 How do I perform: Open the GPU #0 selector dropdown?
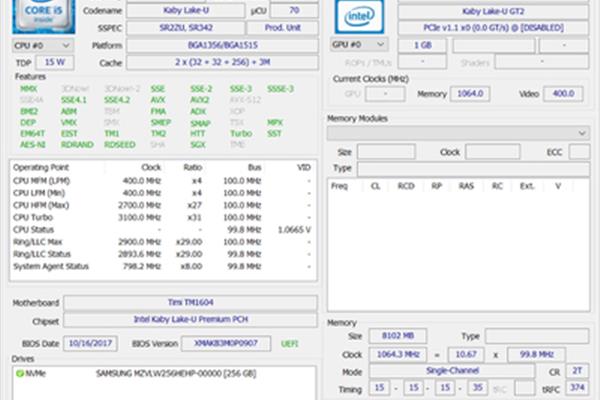click(359, 45)
